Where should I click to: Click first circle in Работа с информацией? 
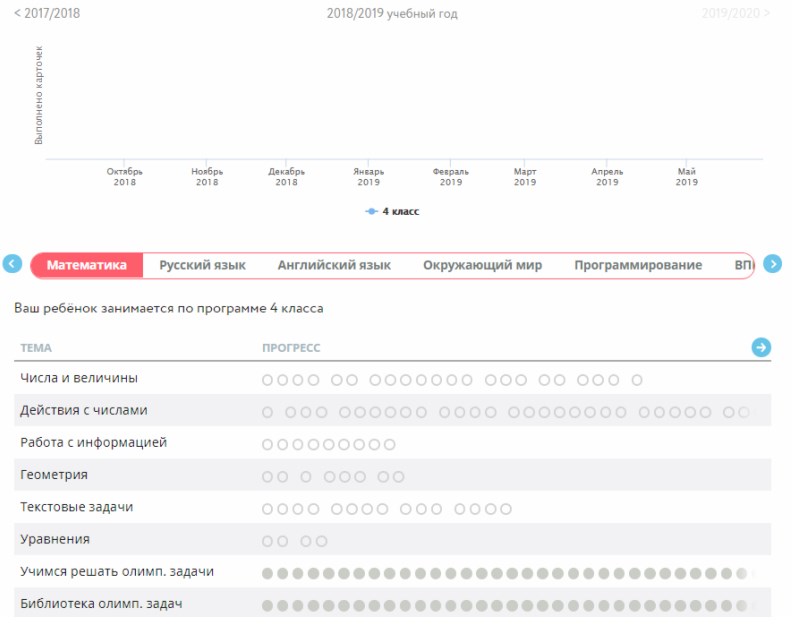coord(267,445)
